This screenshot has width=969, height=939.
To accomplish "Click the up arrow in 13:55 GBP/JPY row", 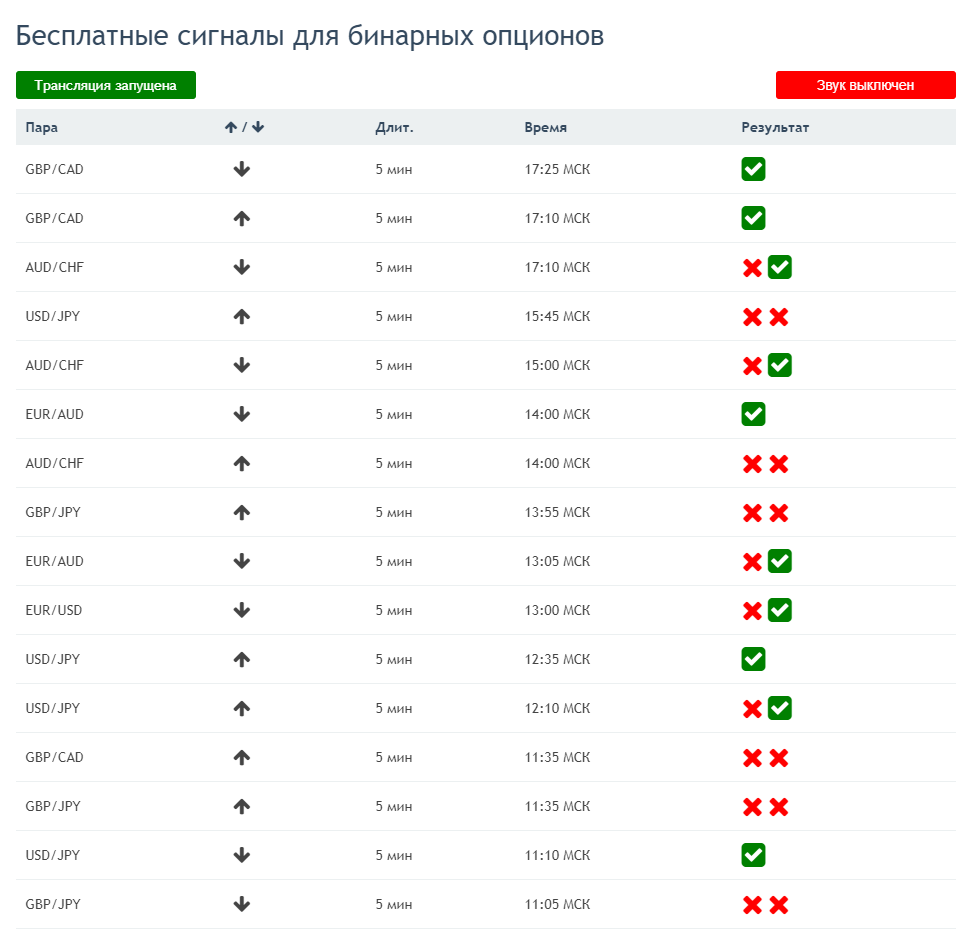I will 242,512.
